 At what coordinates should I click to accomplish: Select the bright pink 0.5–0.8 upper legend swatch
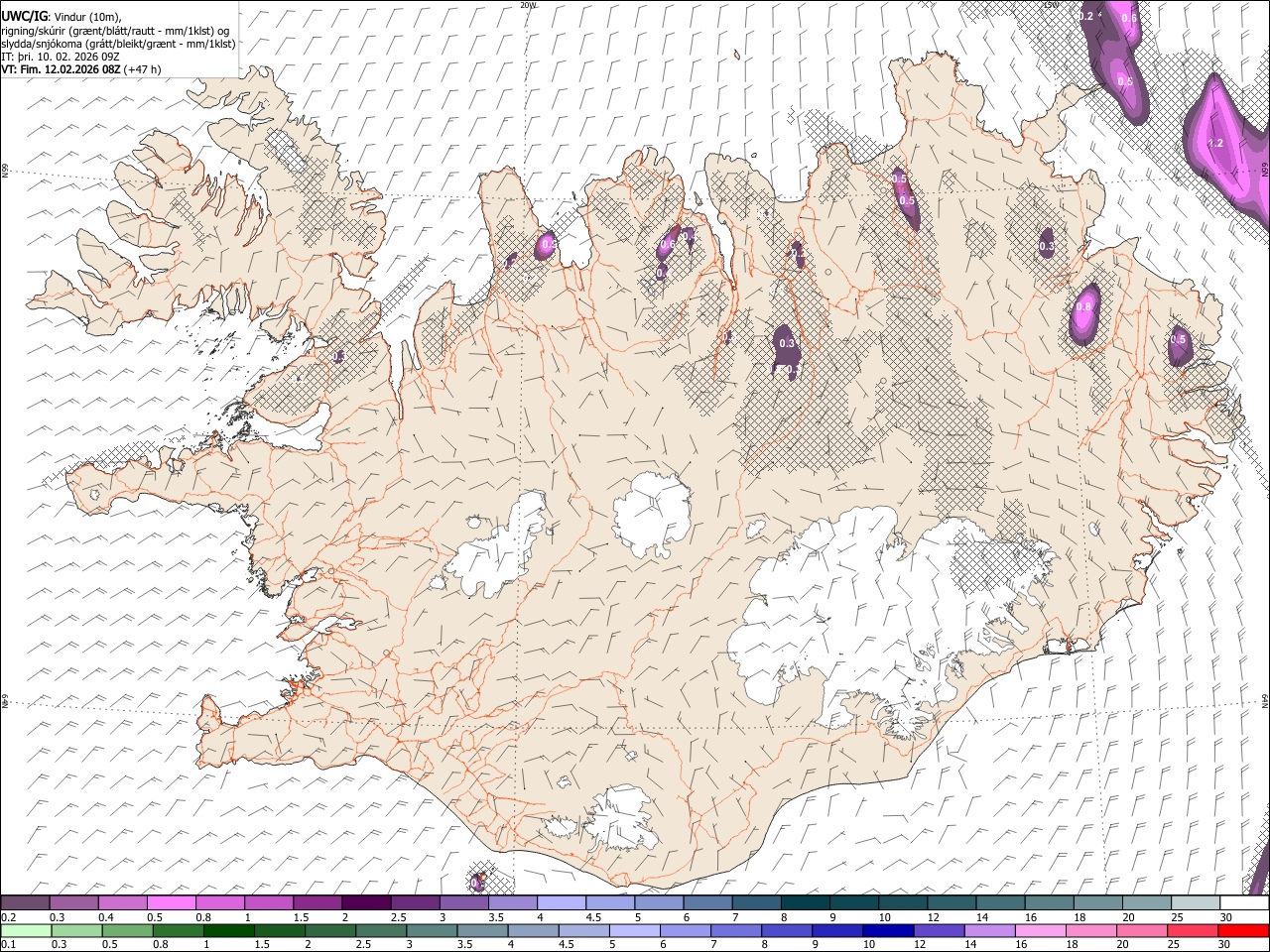pyautogui.click(x=172, y=903)
